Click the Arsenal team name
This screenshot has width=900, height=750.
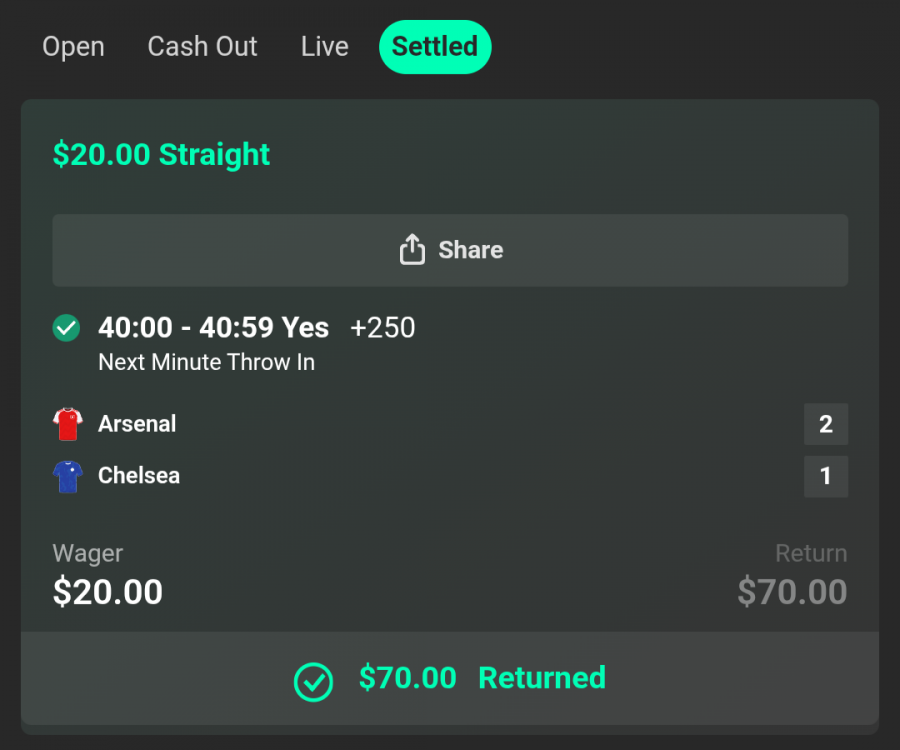tap(137, 423)
